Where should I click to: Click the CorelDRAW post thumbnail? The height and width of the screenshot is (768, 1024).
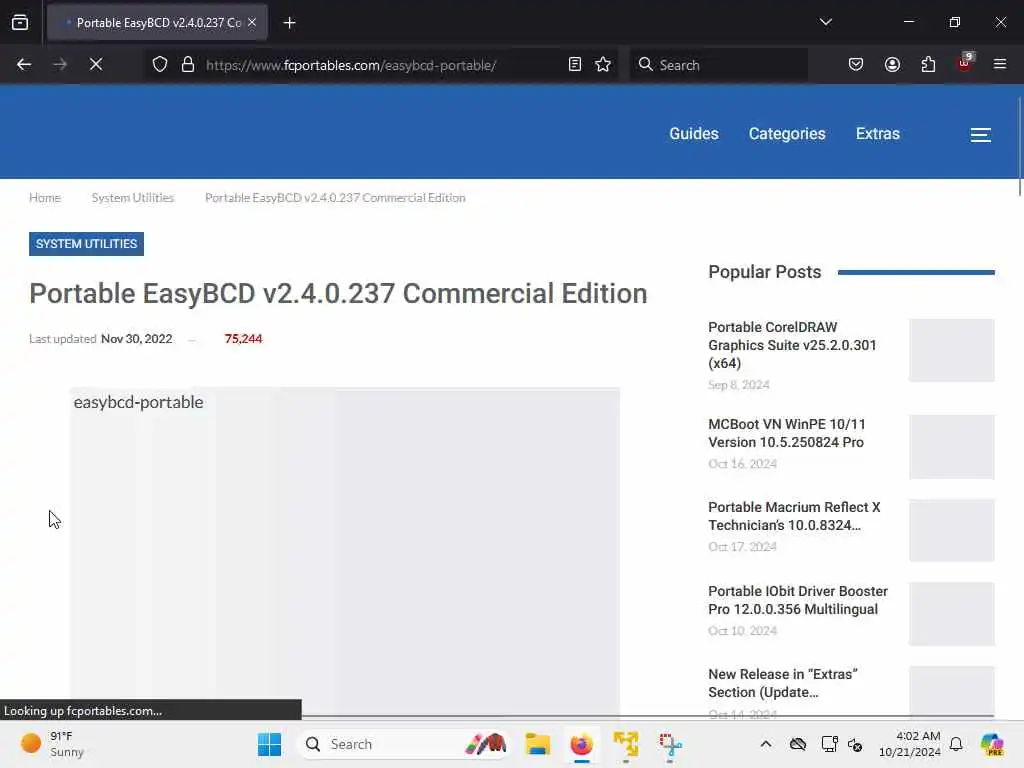(952, 350)
